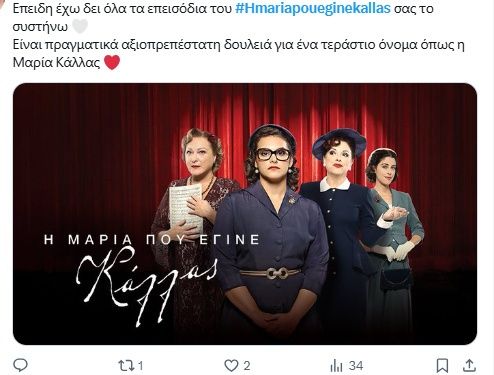Click the reply speech bubble icon

pos(20,365)
